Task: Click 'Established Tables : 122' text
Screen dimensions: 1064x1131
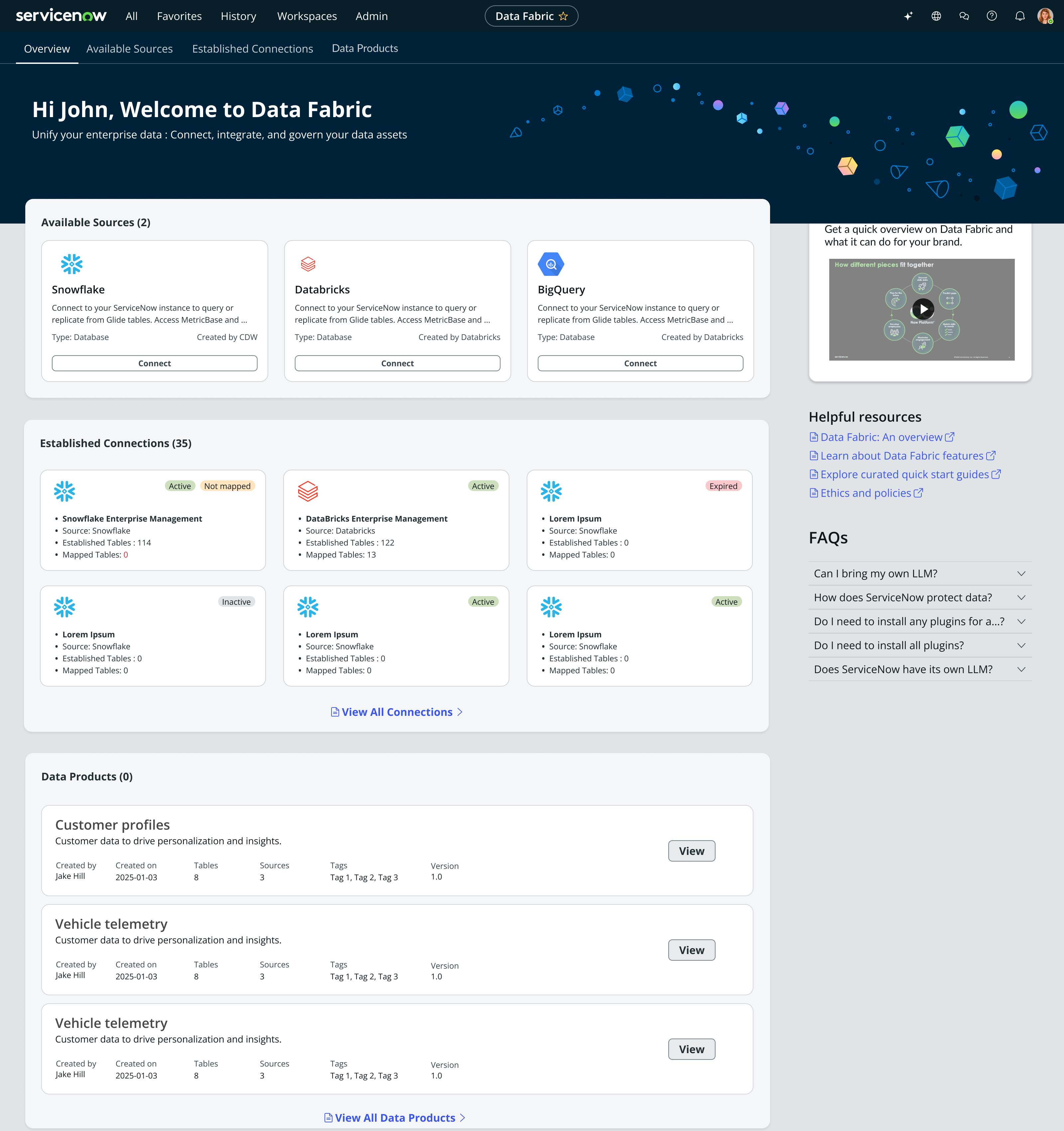Action: [350, 543]
